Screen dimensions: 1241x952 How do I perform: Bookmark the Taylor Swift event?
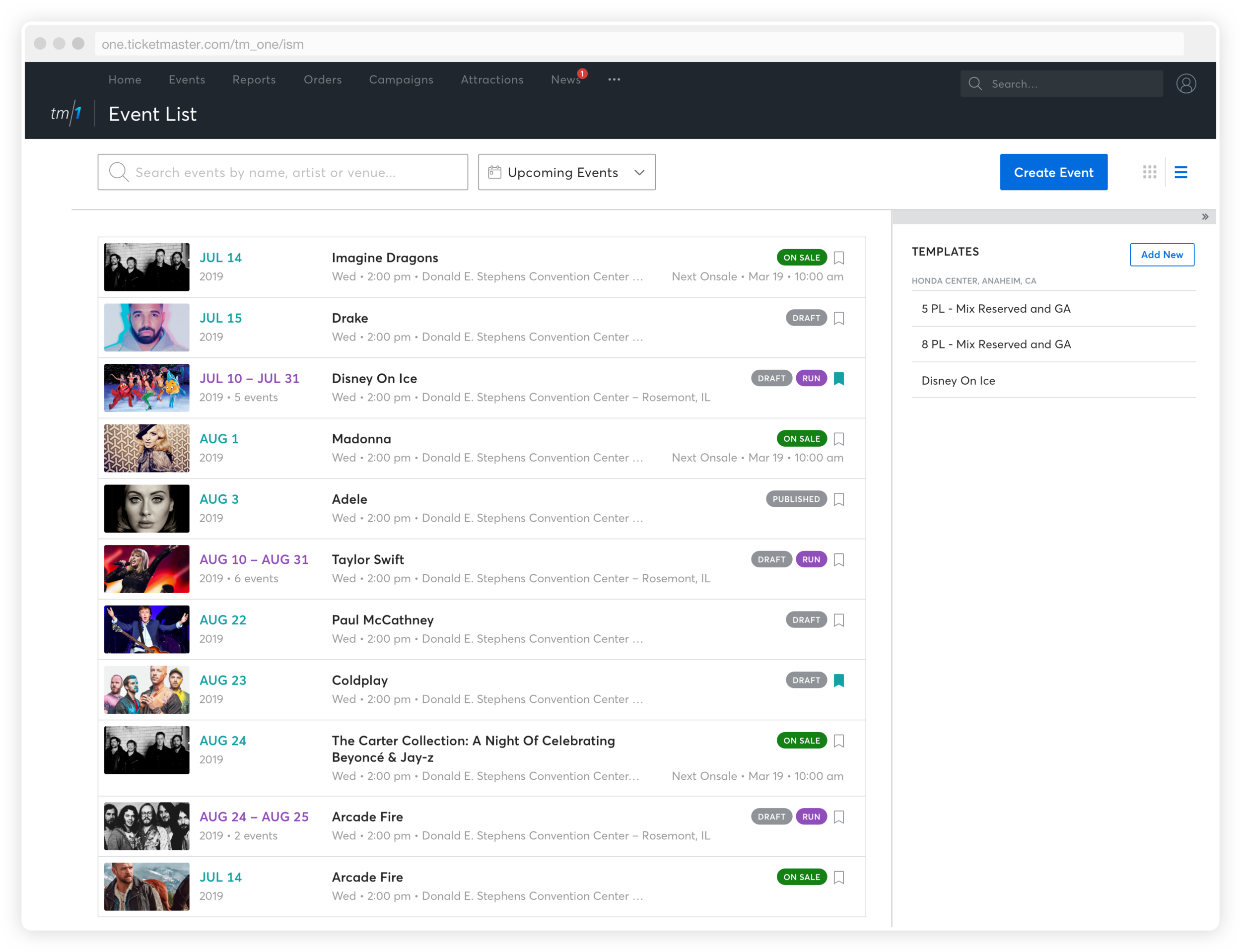838,560
